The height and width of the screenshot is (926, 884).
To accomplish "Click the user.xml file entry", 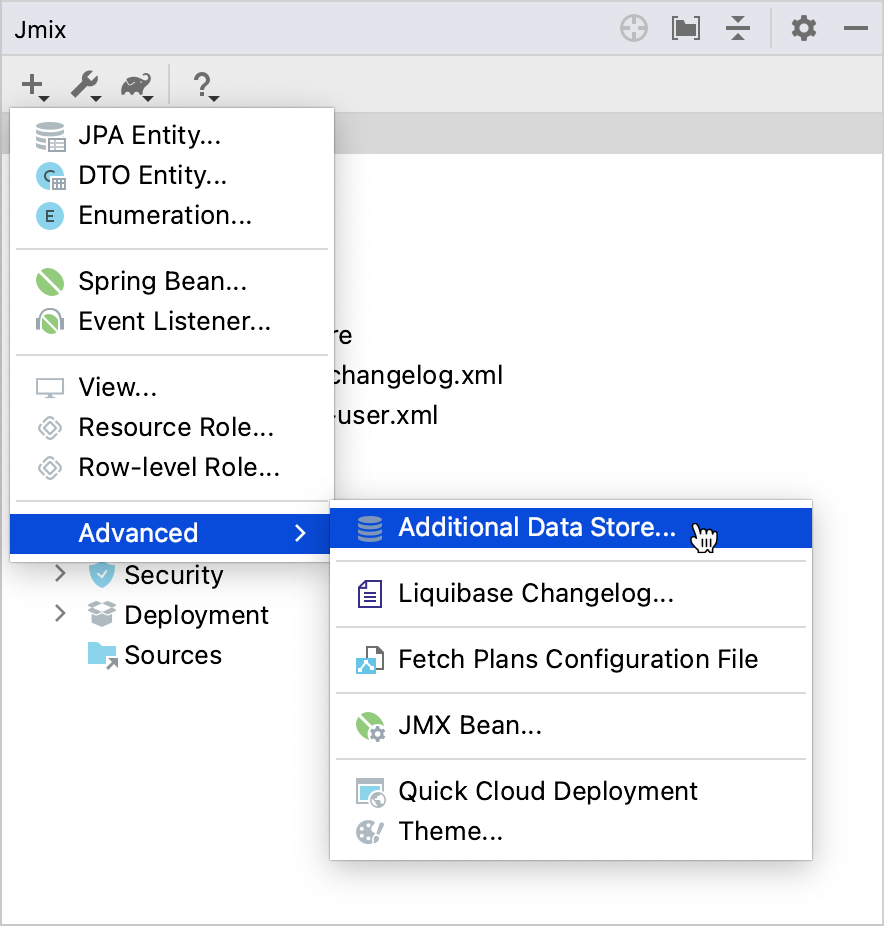I will [x=387, y=415].
